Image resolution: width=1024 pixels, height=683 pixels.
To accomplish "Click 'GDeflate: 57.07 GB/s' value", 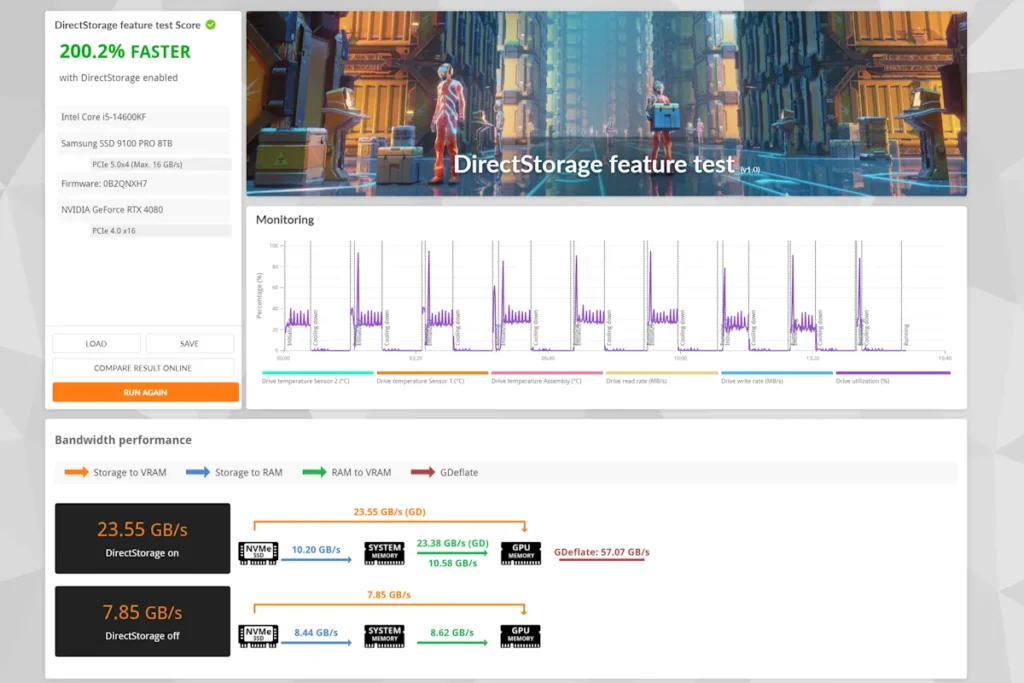I will [601, 552].
